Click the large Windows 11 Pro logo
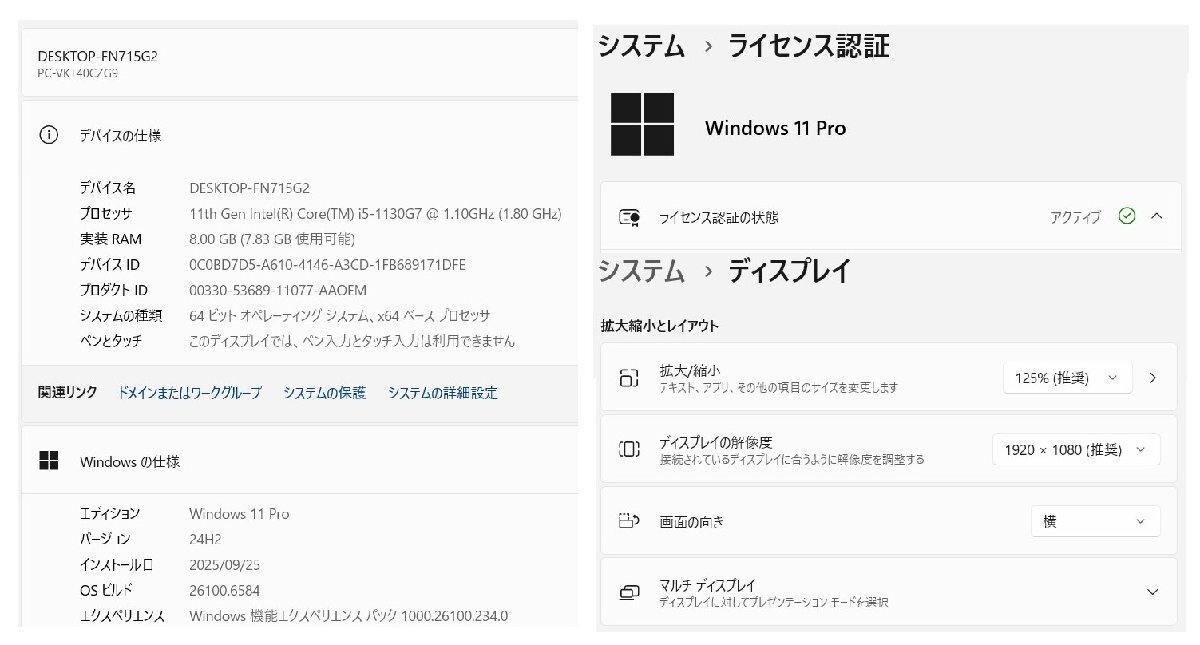Image resolution: width=1200 pixels, height=645 pixels. coord(643,124)
